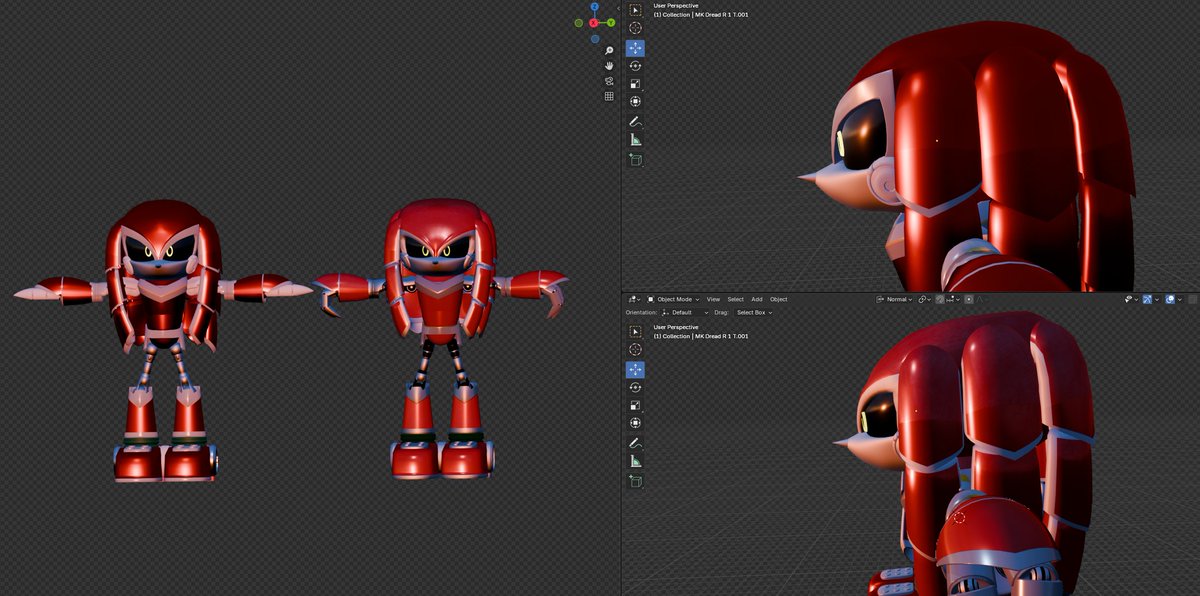
Task: Select the Annotate tool in upper-right viewport
Action: pyautogui.click(x=635, y=122)
